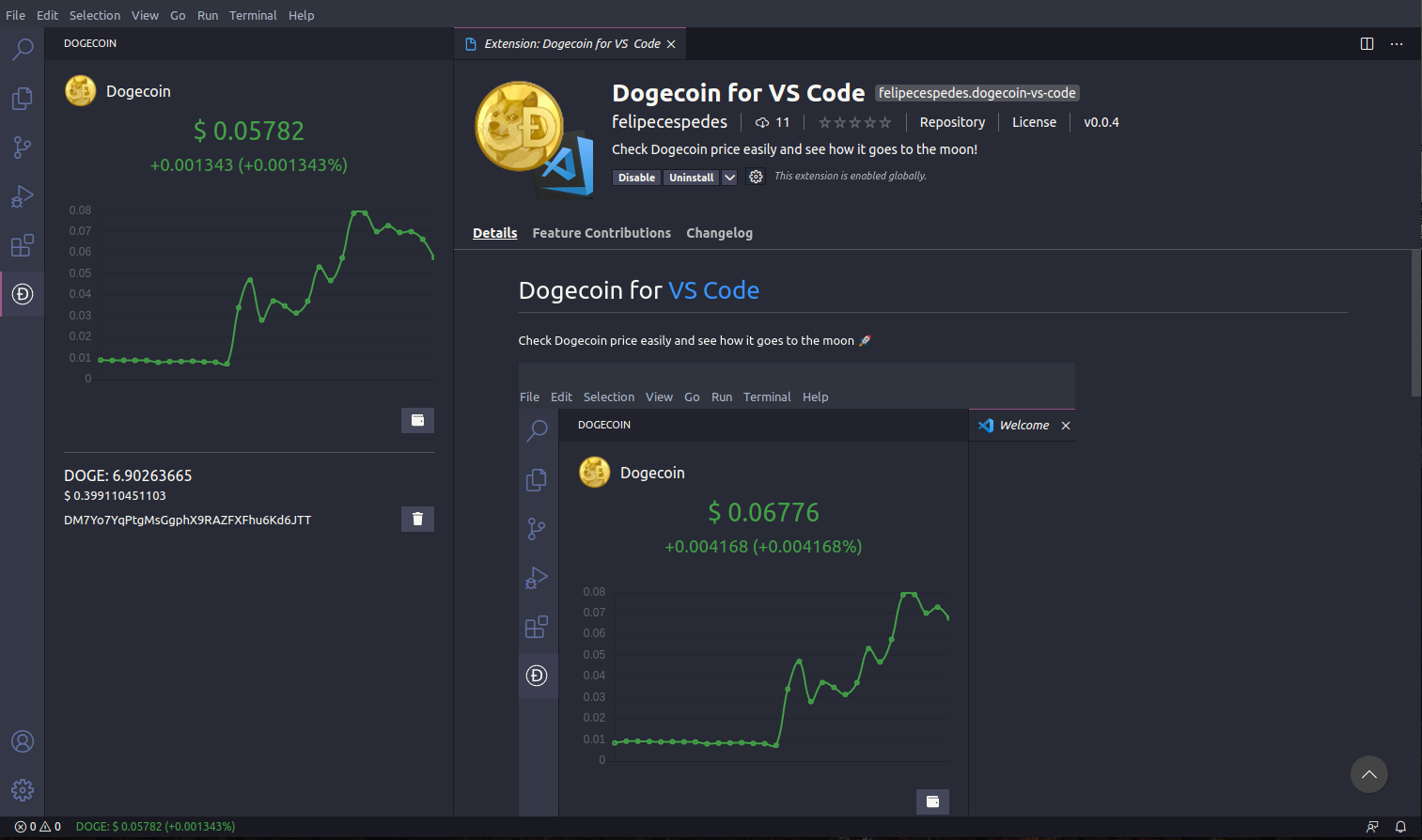Open the Accounts icon in the activity bar
Image resolution: width=1422 pixels, height=840 pixels.
click(23, 741)
